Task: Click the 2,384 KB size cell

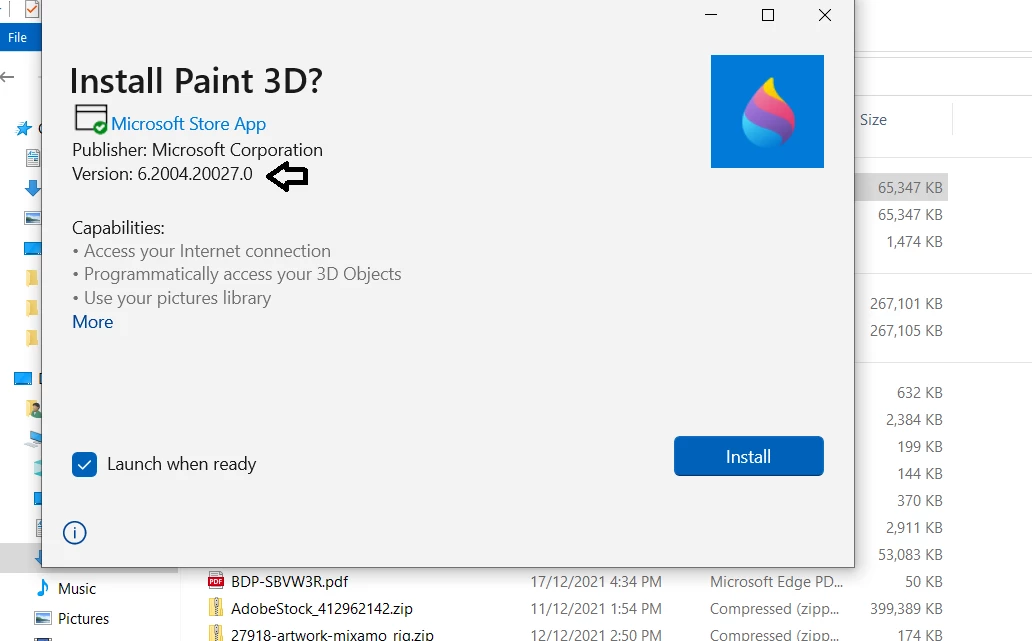Action: [914, 419]
